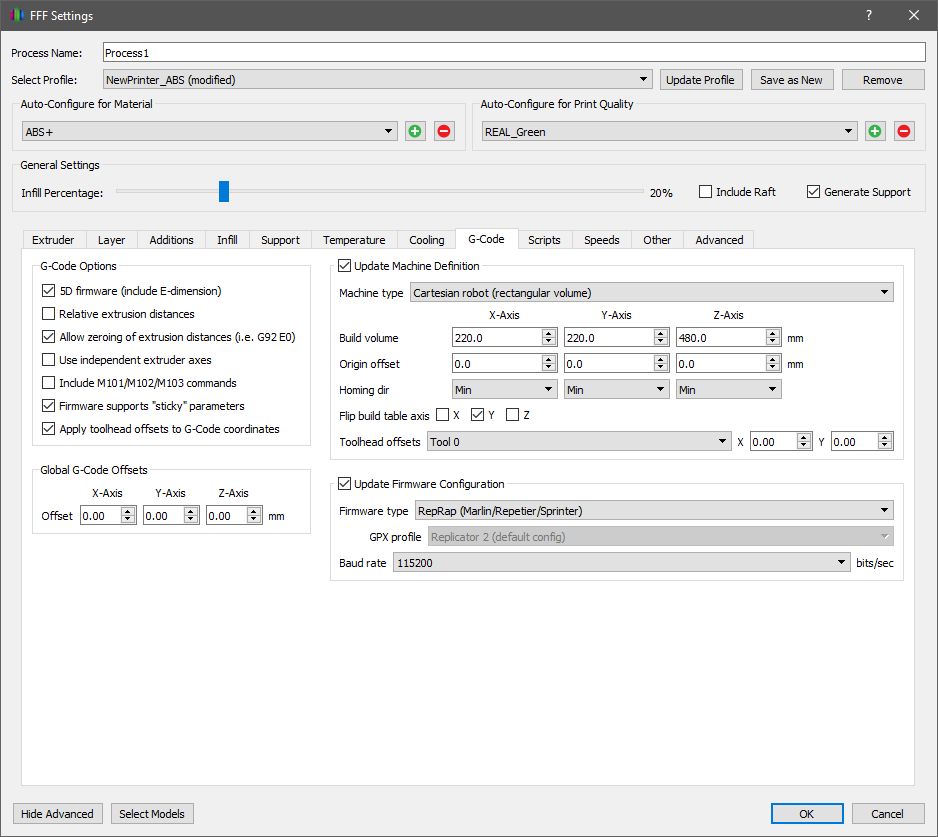Click the FFF Settings window icon
The width and height of the screenshot is (938, 837).
pos(18,15)
